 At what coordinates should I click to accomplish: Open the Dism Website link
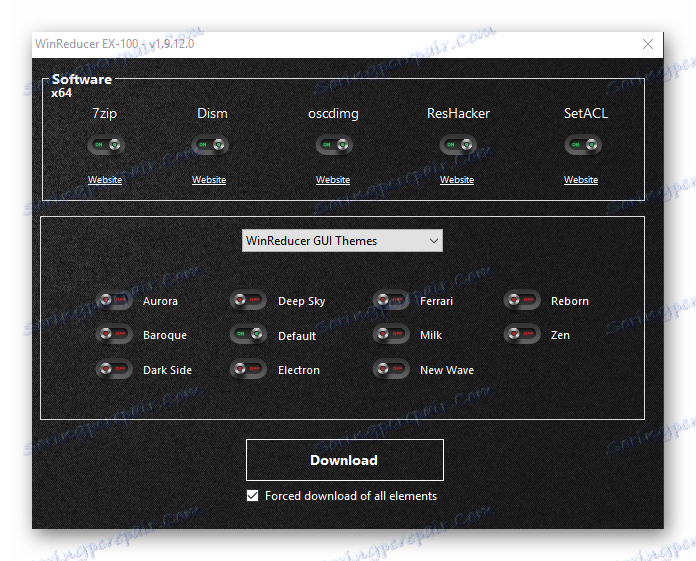point(209,180)
